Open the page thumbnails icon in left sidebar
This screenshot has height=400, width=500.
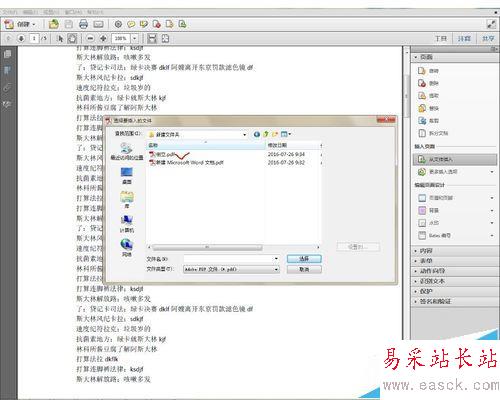point(7,54)
